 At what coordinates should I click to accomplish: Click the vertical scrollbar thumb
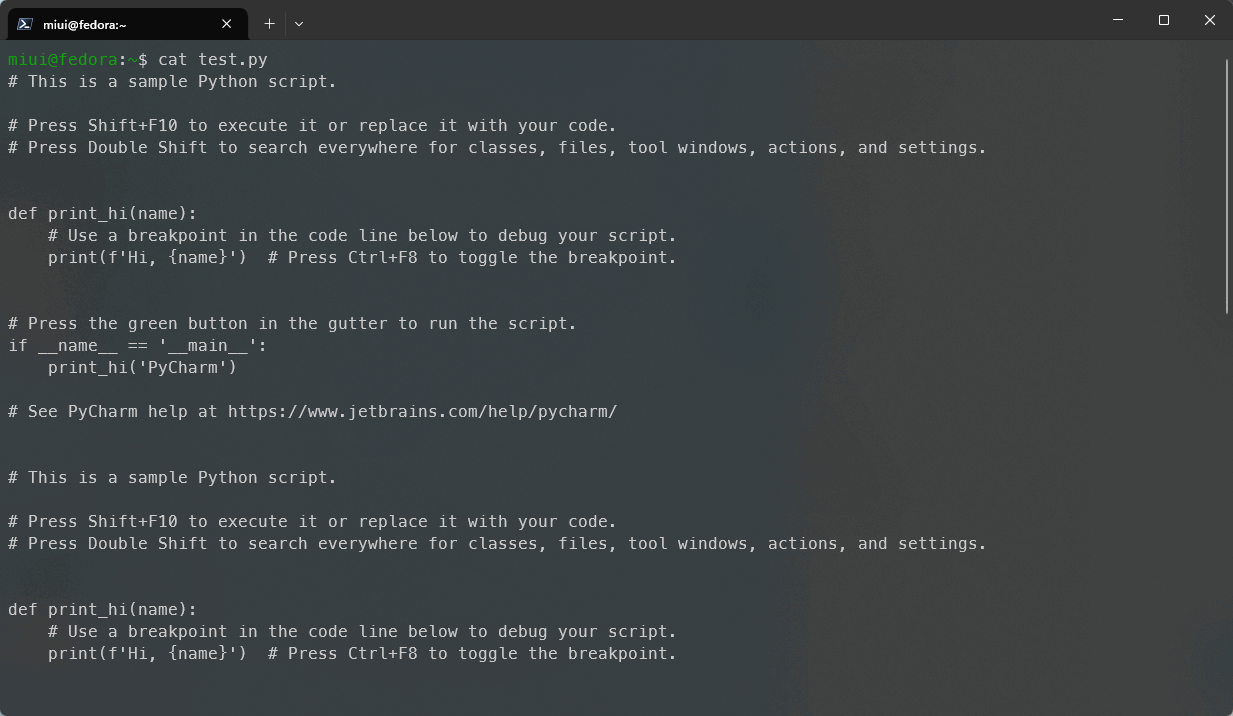point(1227,185)
